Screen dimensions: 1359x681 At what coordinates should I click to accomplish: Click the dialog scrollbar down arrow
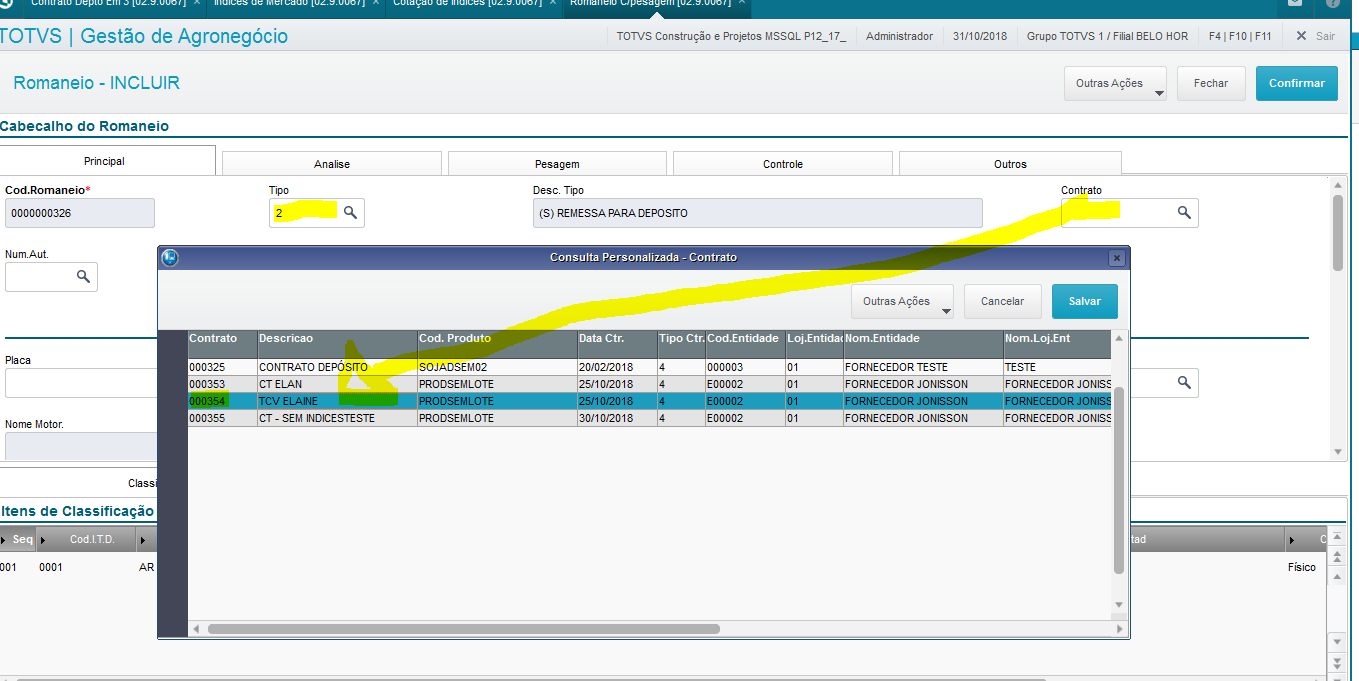[1120, 607]
